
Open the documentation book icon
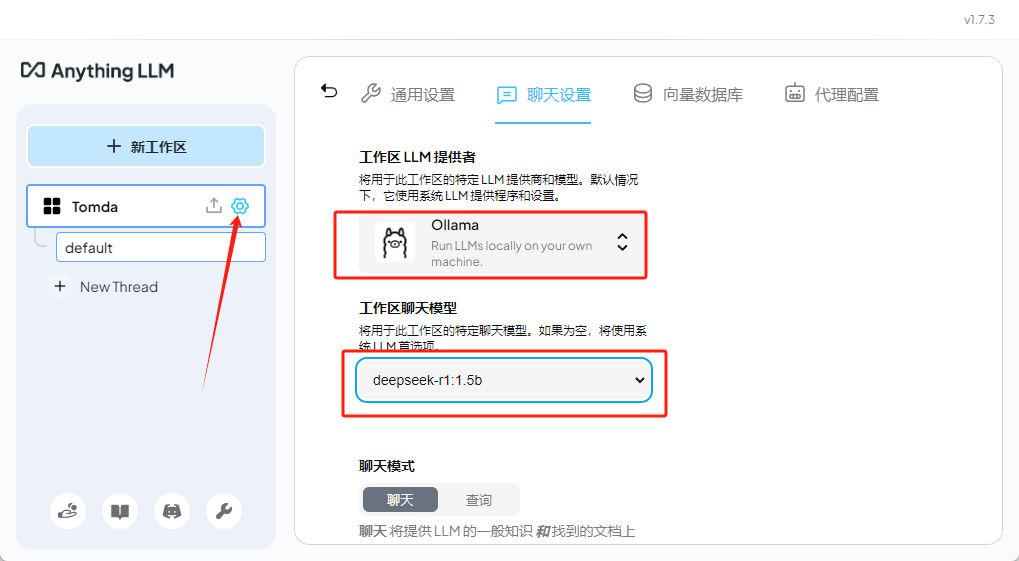pos(120,512)
